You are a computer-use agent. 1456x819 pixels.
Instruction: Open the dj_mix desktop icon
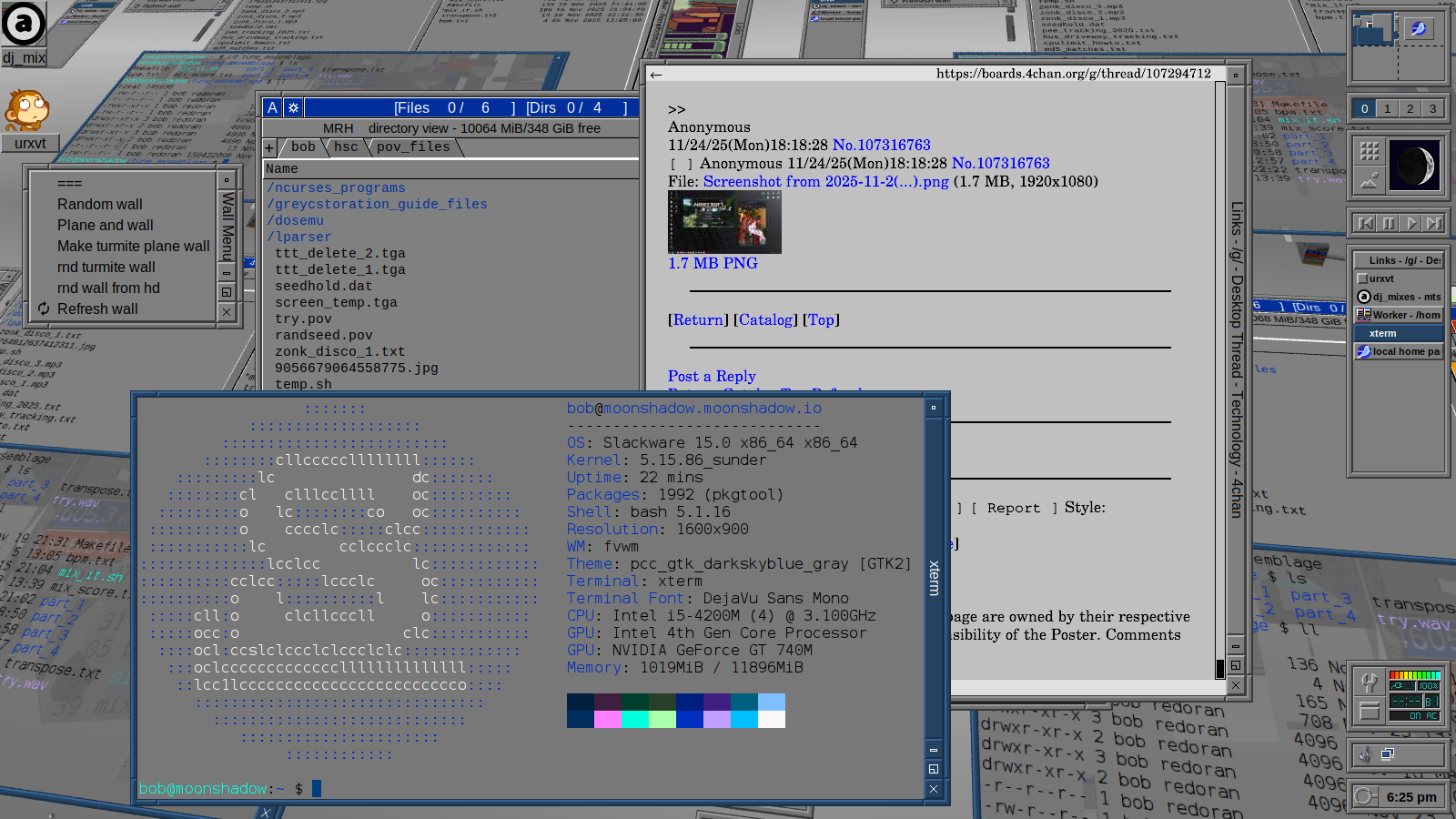(24, 33)
